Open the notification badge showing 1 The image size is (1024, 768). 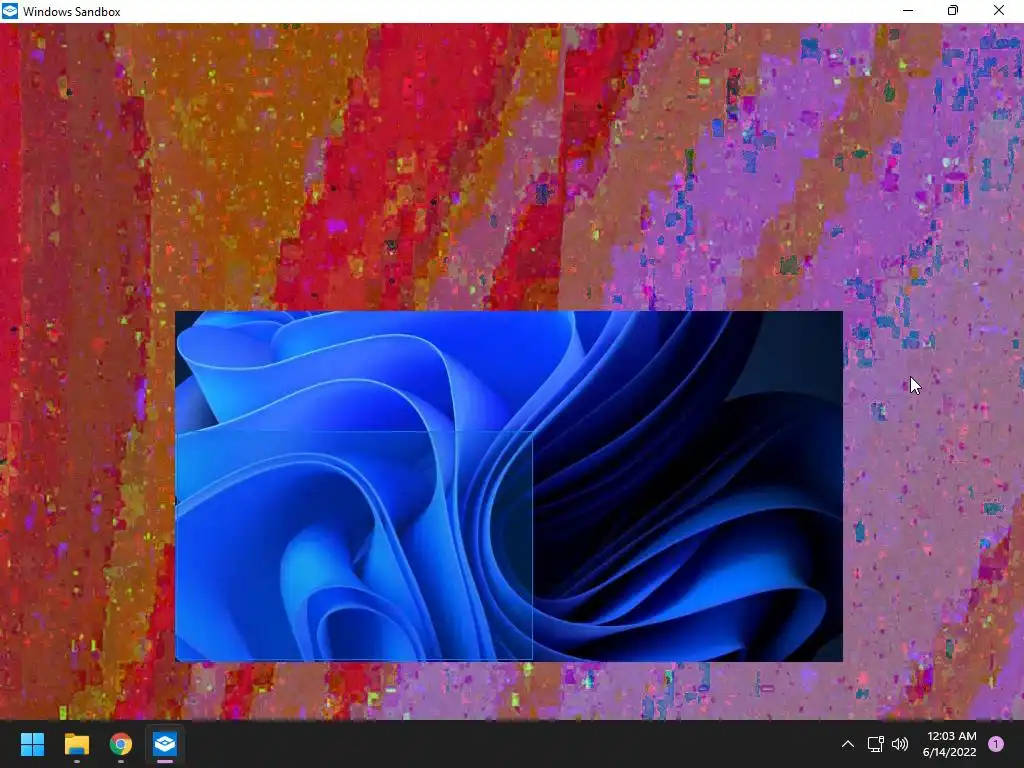click(996, 744)
